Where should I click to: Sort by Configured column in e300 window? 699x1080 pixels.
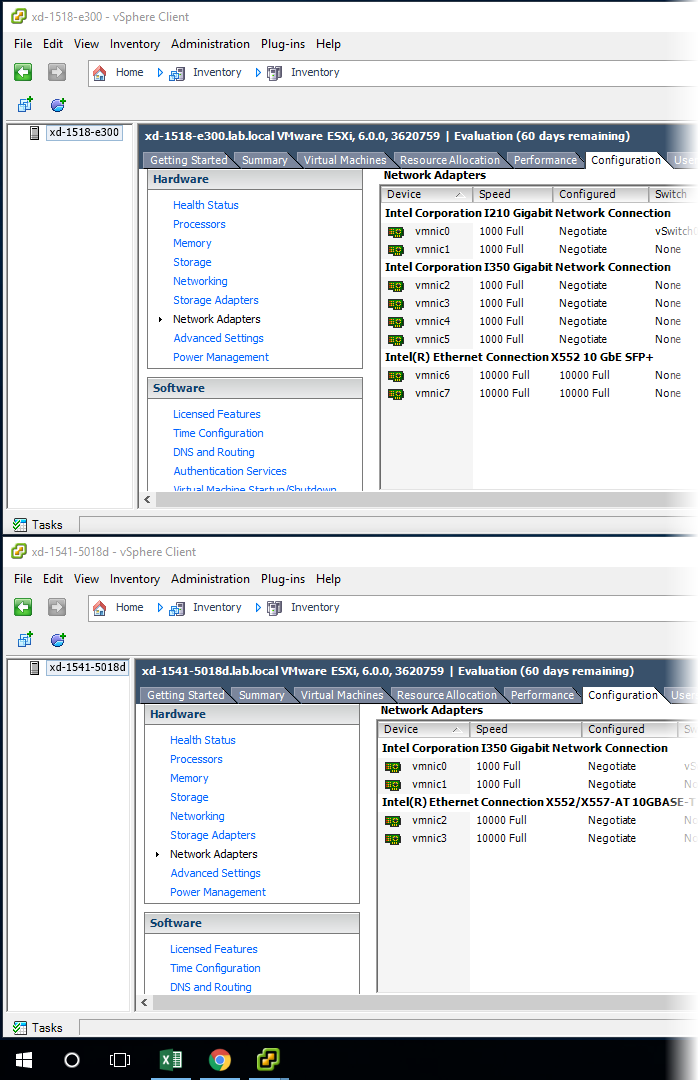(x=601, y=194)
